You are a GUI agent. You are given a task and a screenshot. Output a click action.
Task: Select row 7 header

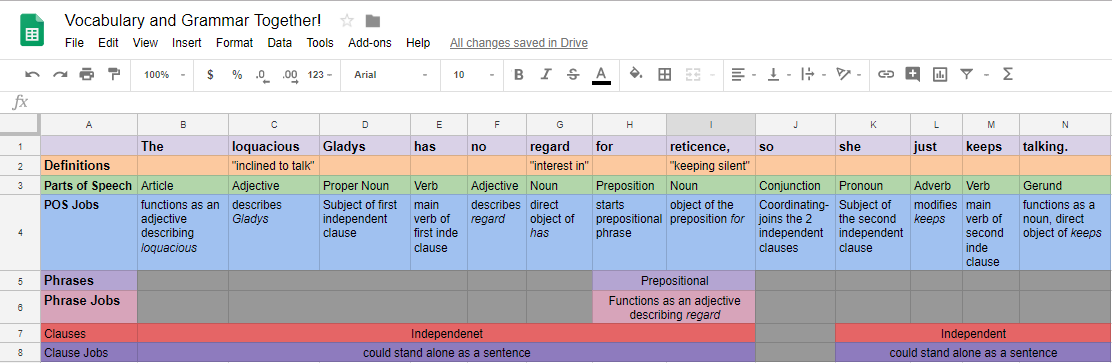20,333
